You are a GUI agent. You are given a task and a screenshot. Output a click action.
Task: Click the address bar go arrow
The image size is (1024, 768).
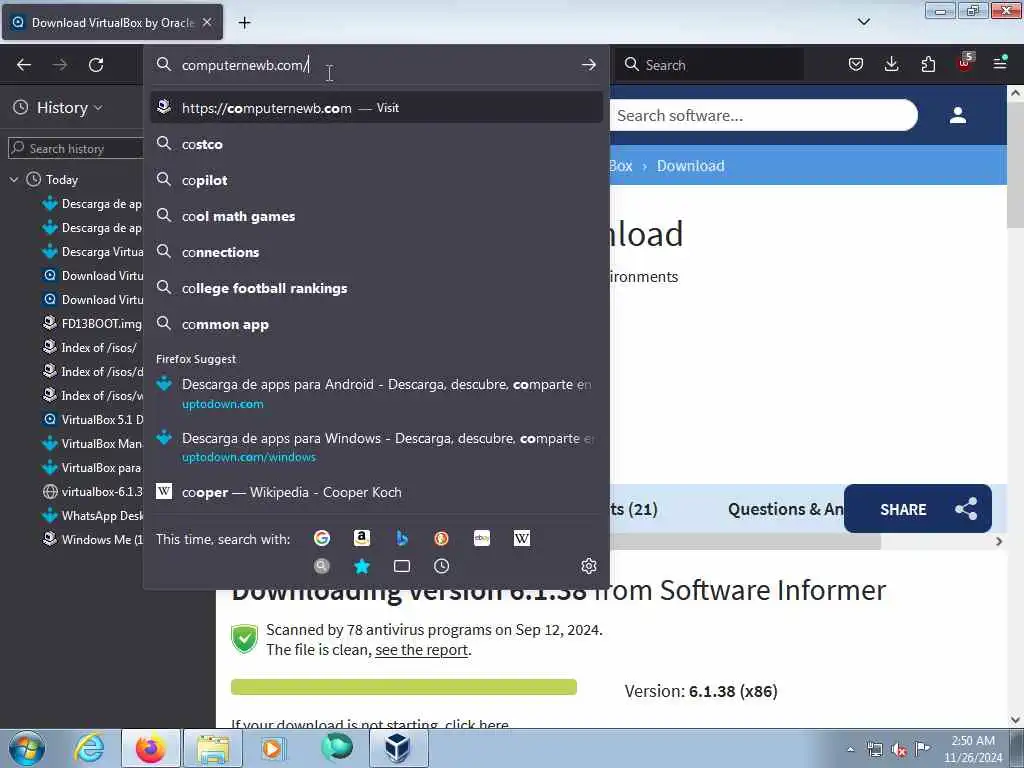click(x=588, y=65)
